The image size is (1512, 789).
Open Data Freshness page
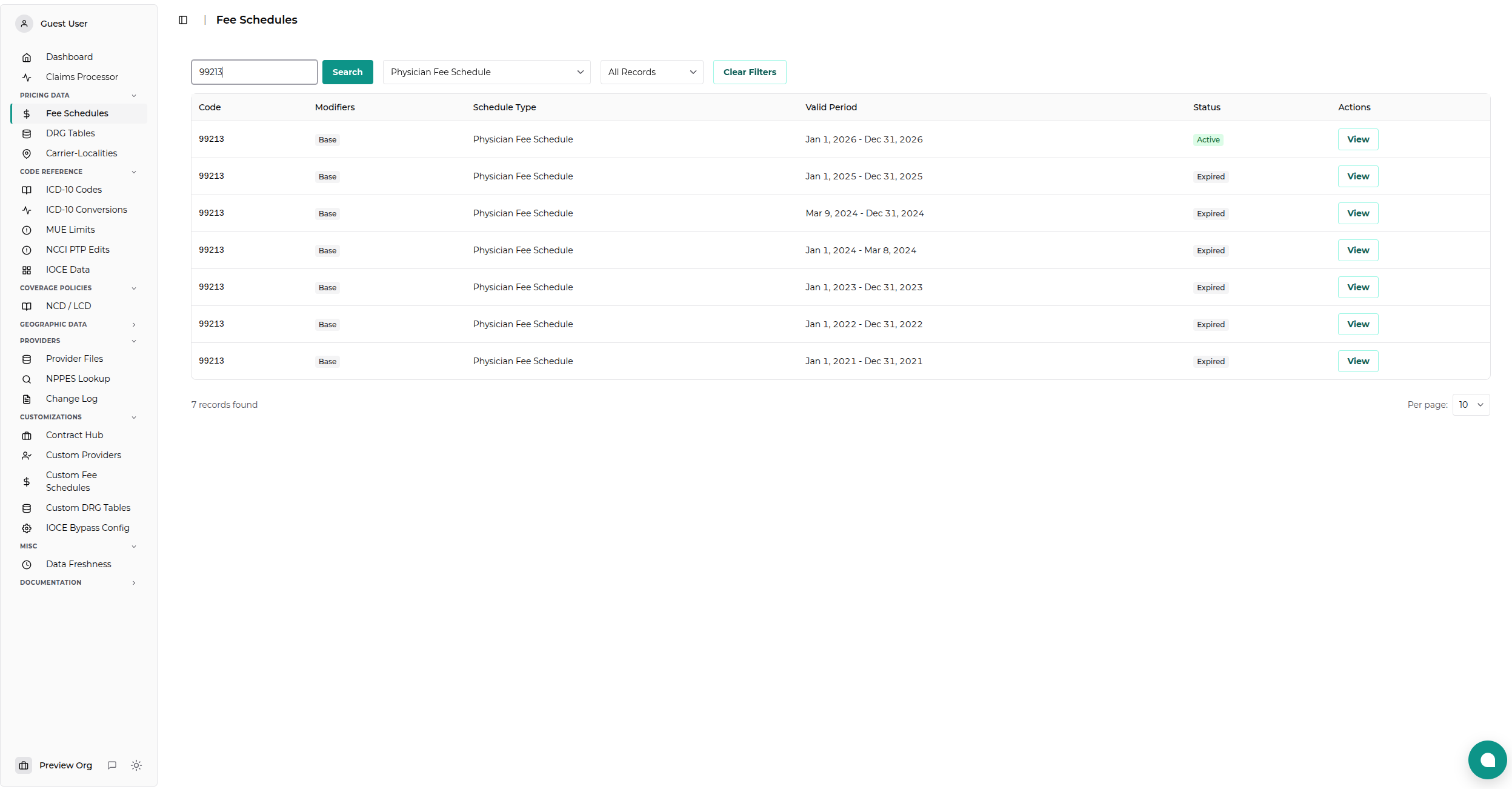point(79,564)
